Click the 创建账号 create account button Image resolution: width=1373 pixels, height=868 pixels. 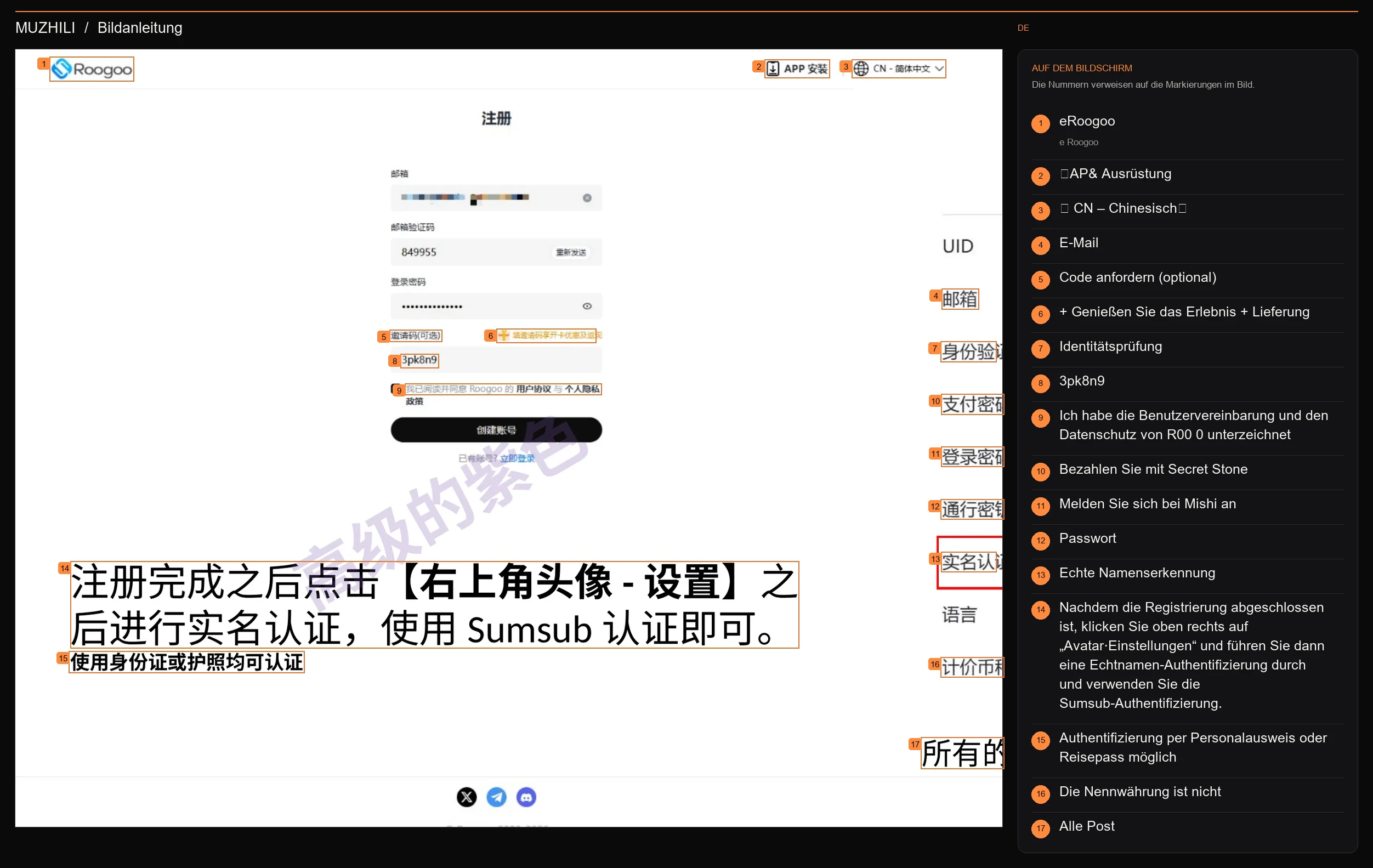496,429
